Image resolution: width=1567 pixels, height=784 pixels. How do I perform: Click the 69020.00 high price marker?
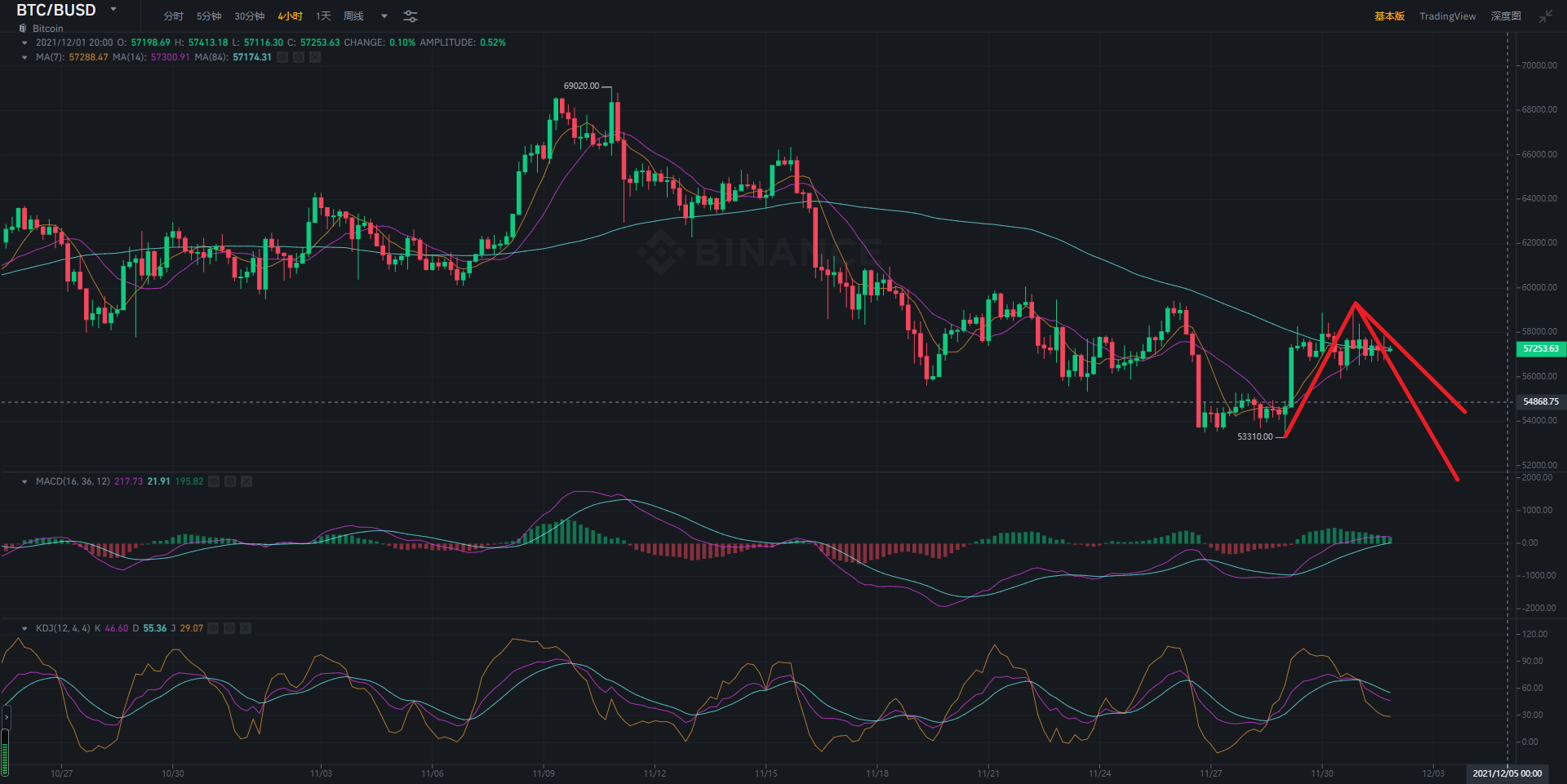[581, 86]
